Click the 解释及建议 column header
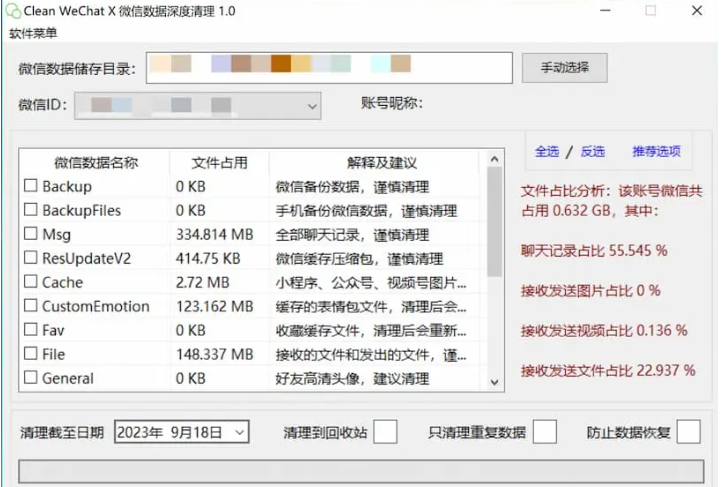This screenshot has width=724, height=487. point(381,162)
